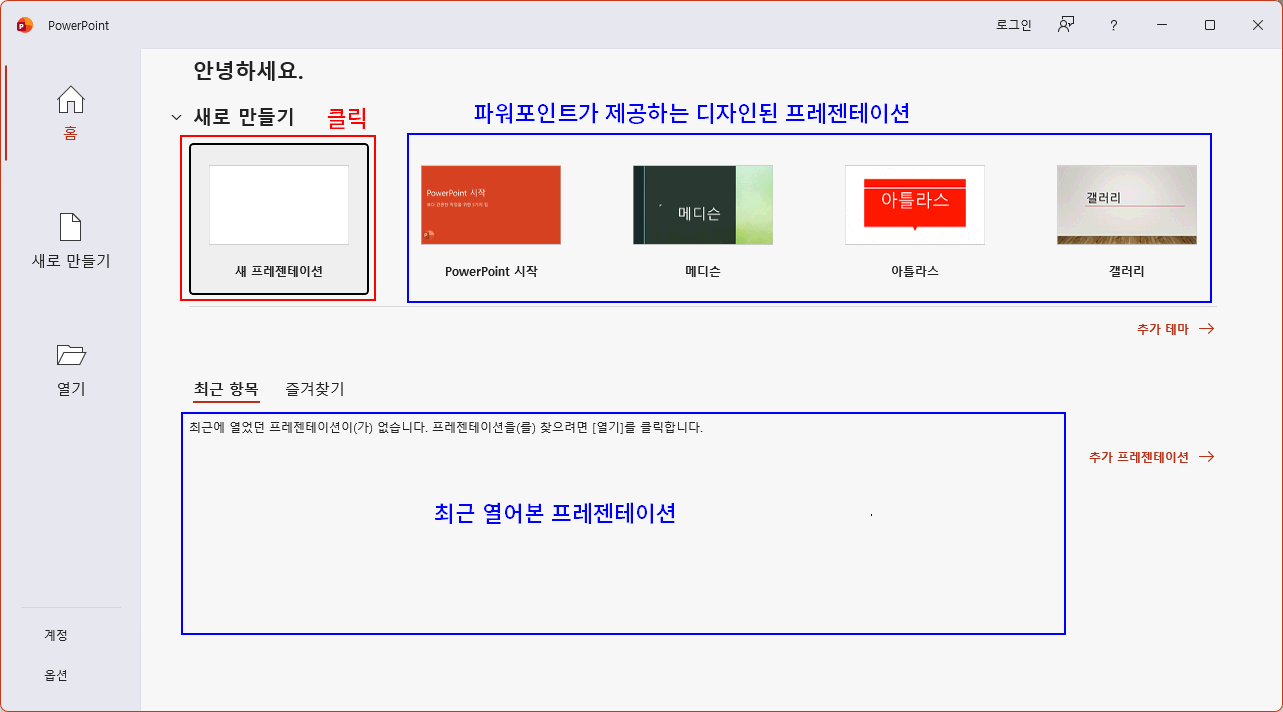Click the 로그인 button
Viewport: 1283px width, 712px height.
pos(1013,25)
